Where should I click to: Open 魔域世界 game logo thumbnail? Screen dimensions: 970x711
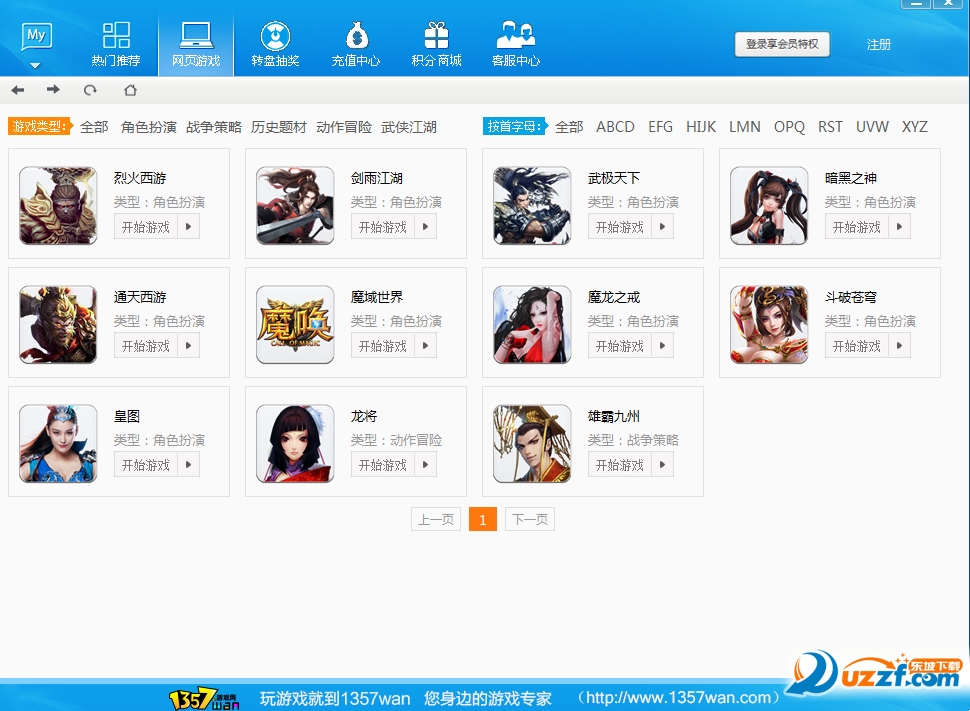point(295,324)
